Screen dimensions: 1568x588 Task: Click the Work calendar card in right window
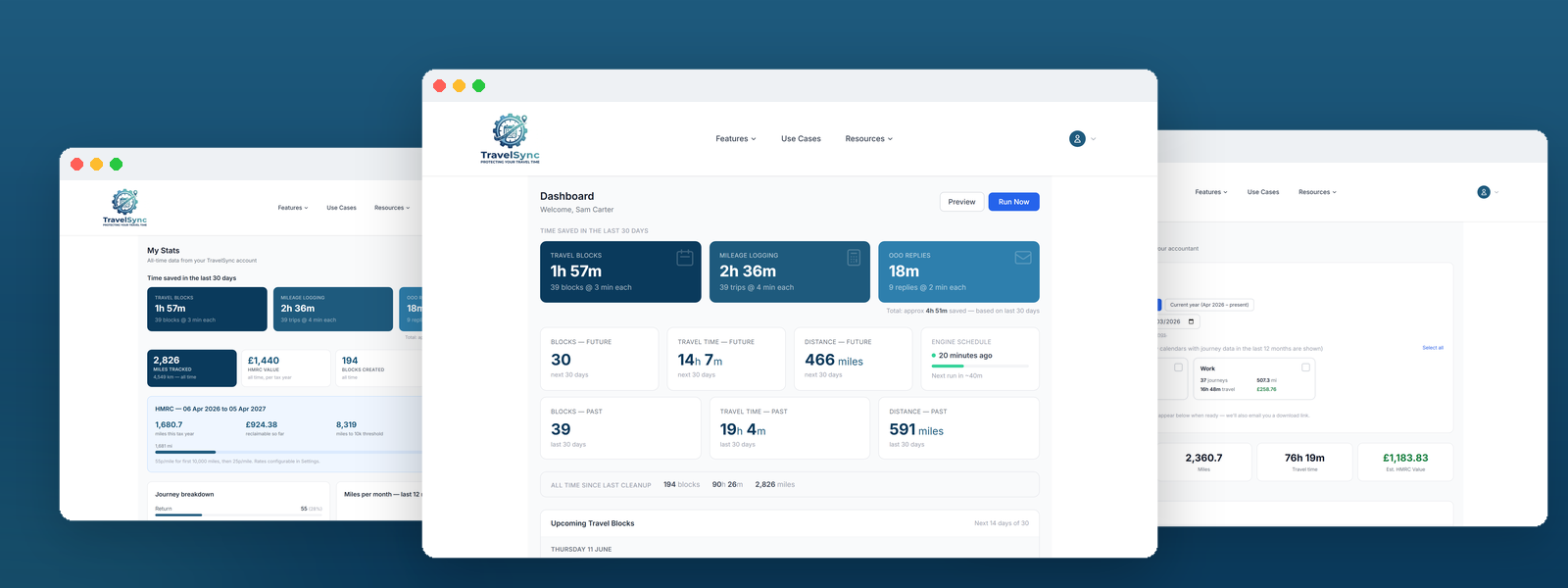pos(1253,378)
